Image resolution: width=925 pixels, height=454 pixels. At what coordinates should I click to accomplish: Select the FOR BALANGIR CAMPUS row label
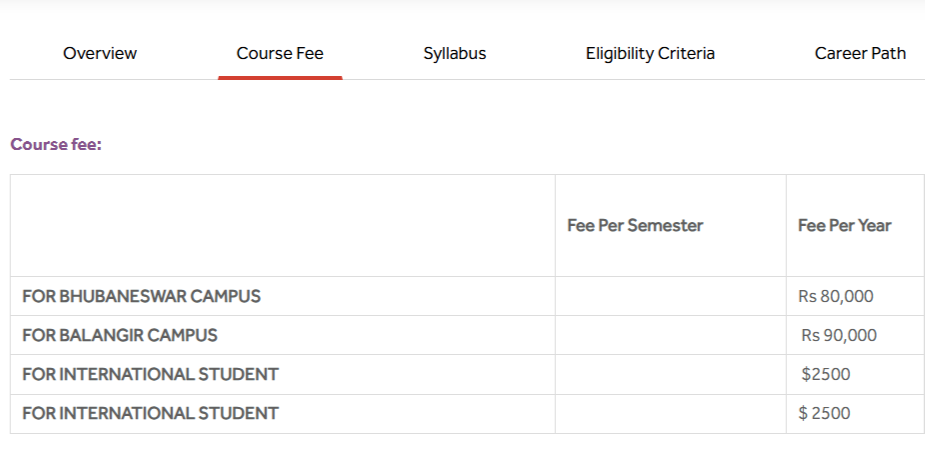[120, 335]
